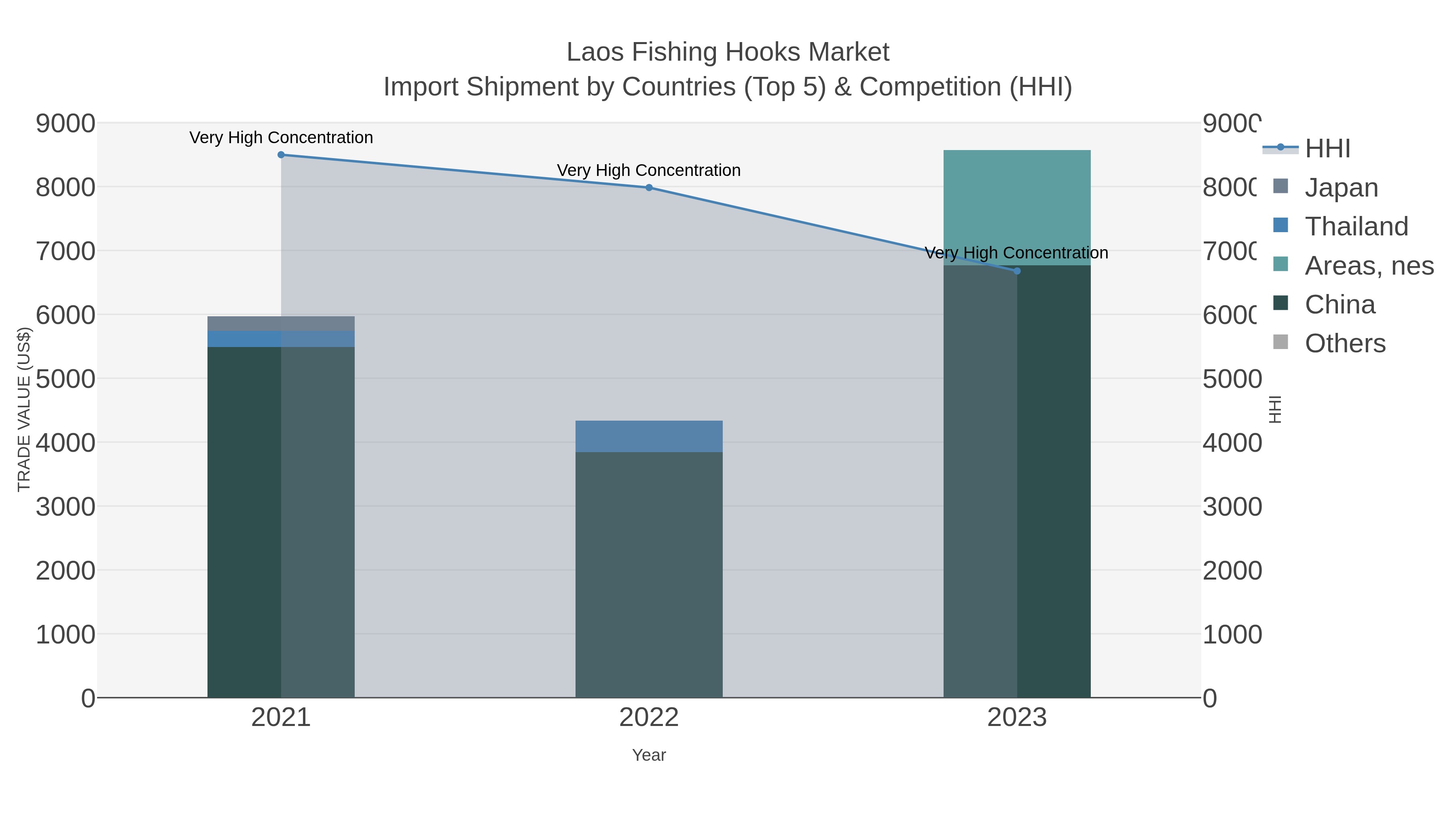Click the 2023 China bar segment
This screenshot has height=819, width=1456.
coord(1017,482)
